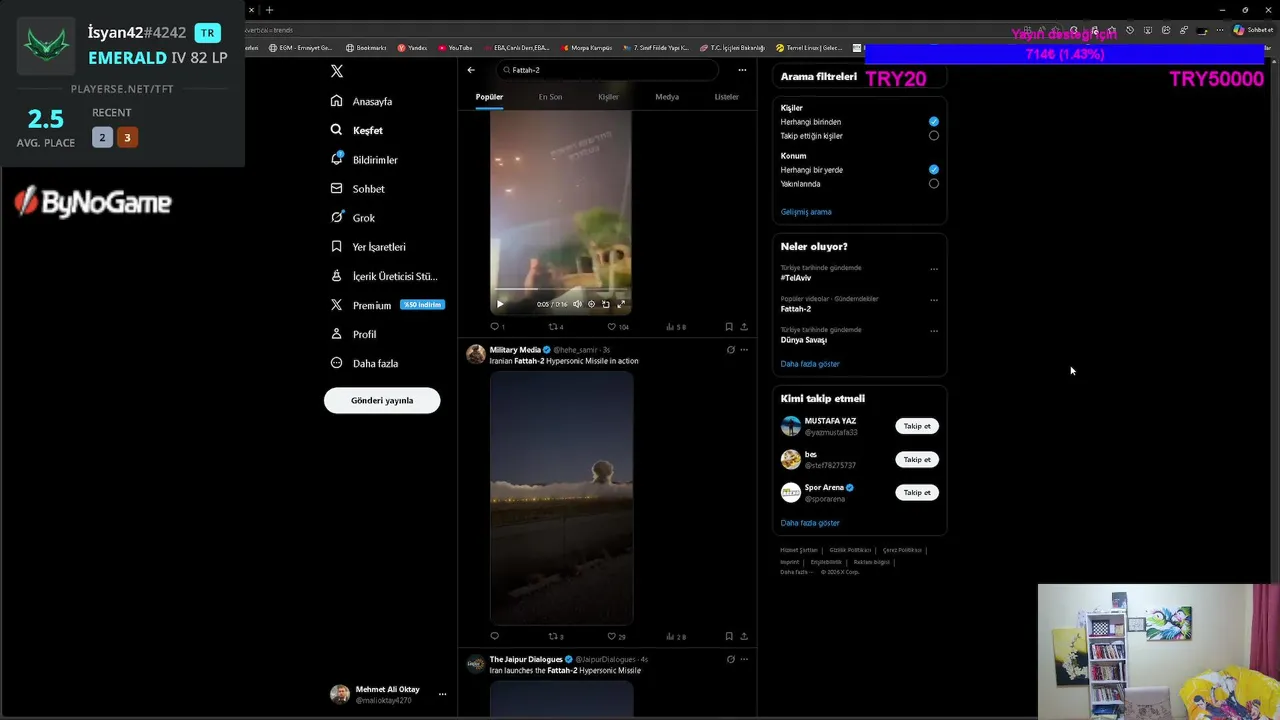Open the Dünya Savaşı trending topic
Image resolution: width=1280 pixels, height=720 pixels.
tap(804, 340)
